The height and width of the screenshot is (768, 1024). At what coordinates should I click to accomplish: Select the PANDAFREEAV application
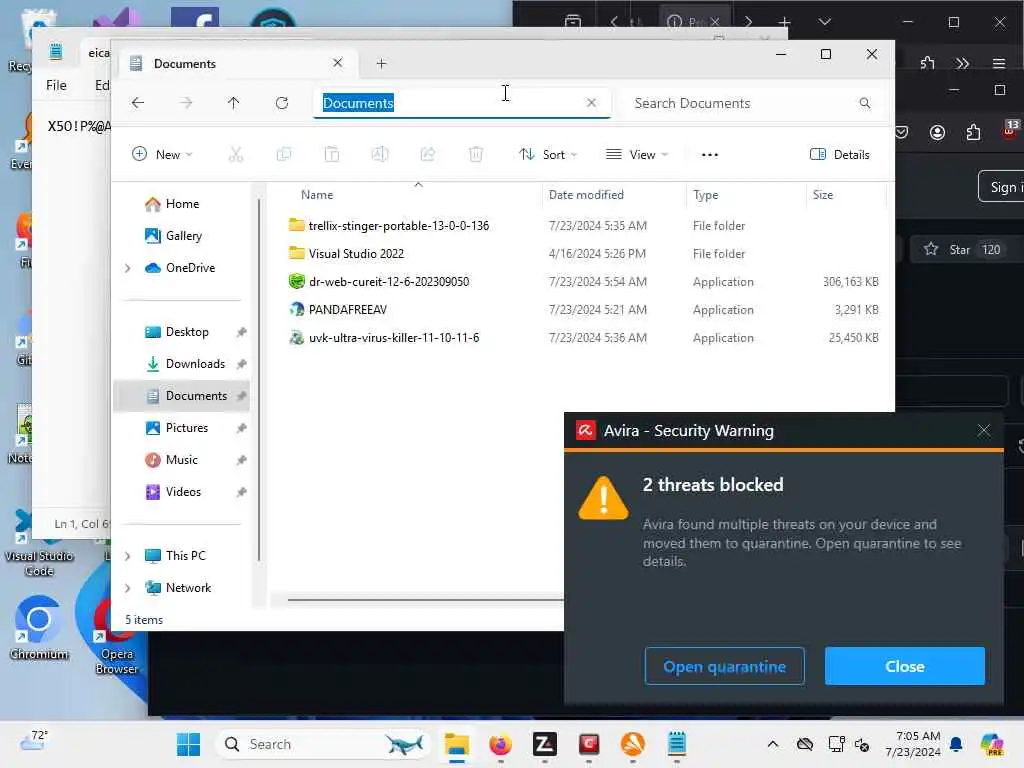347,310
